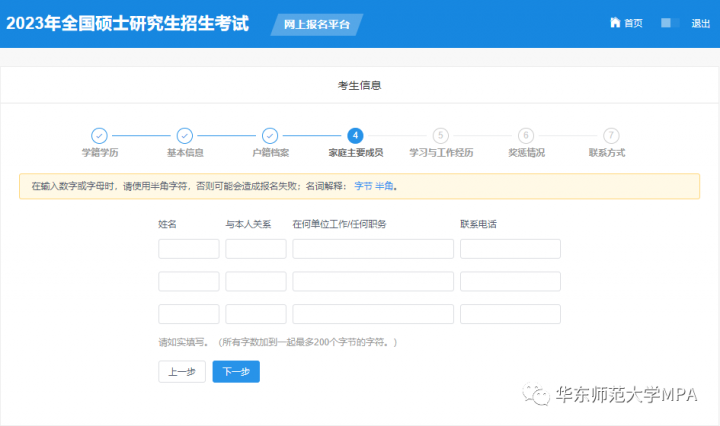Viewport: 720px width, 426px height.
Task: Click the 请如实填写 hint text
Action: tap(277, 342)
